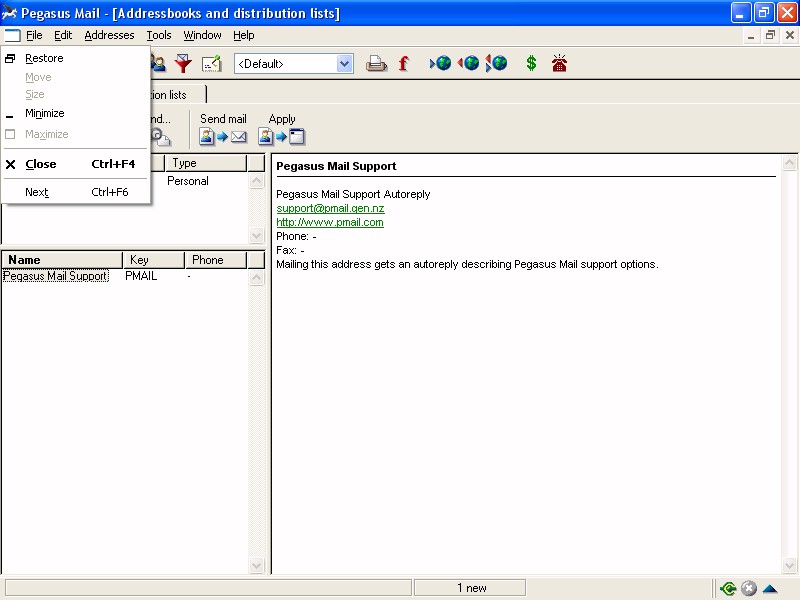Click the notepad with green pencil icon
This screenshot has height=600, width=800.
pyautogui.click(x=211, y=64)
